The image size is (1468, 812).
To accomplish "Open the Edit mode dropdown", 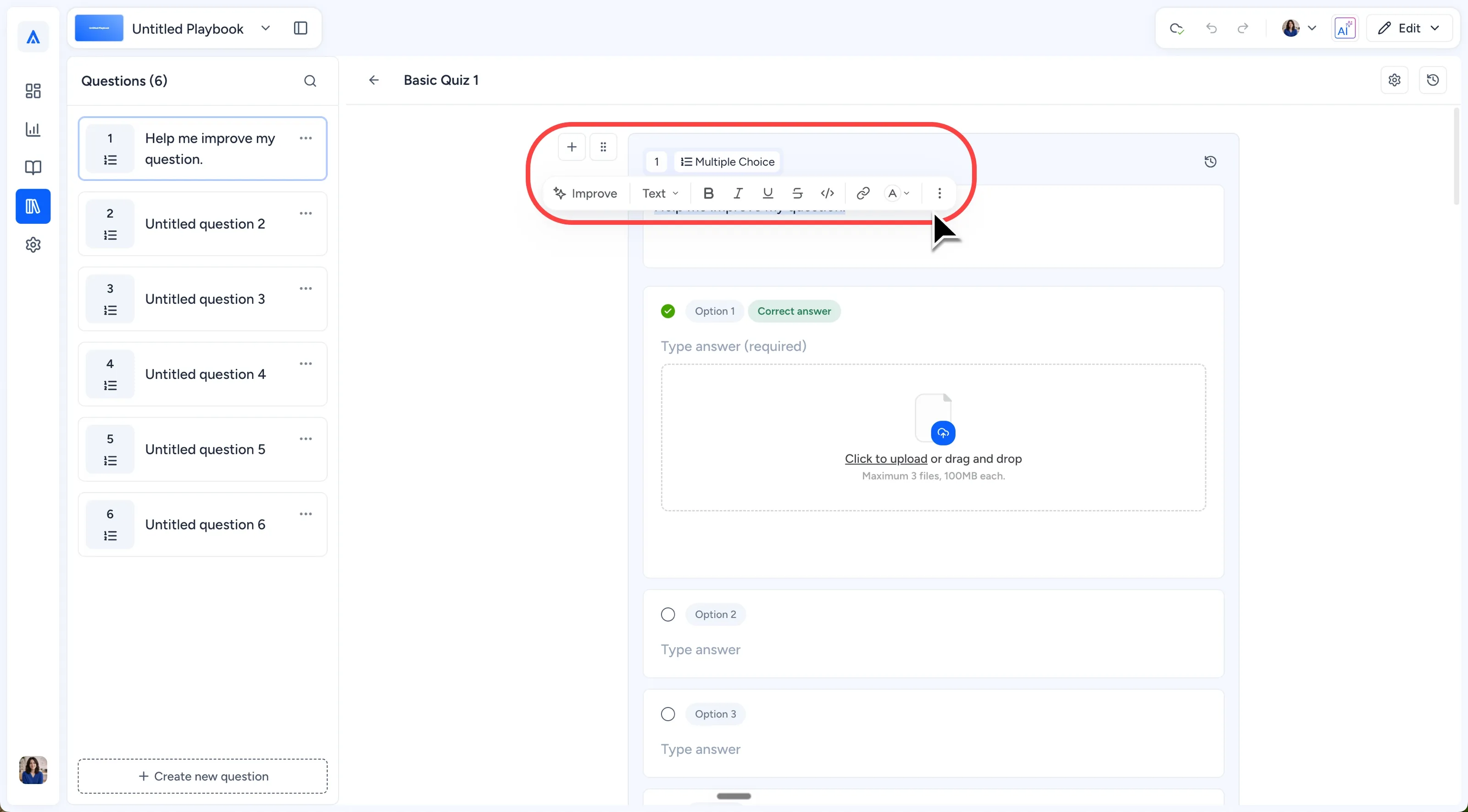I will [x=1409, y=28].
